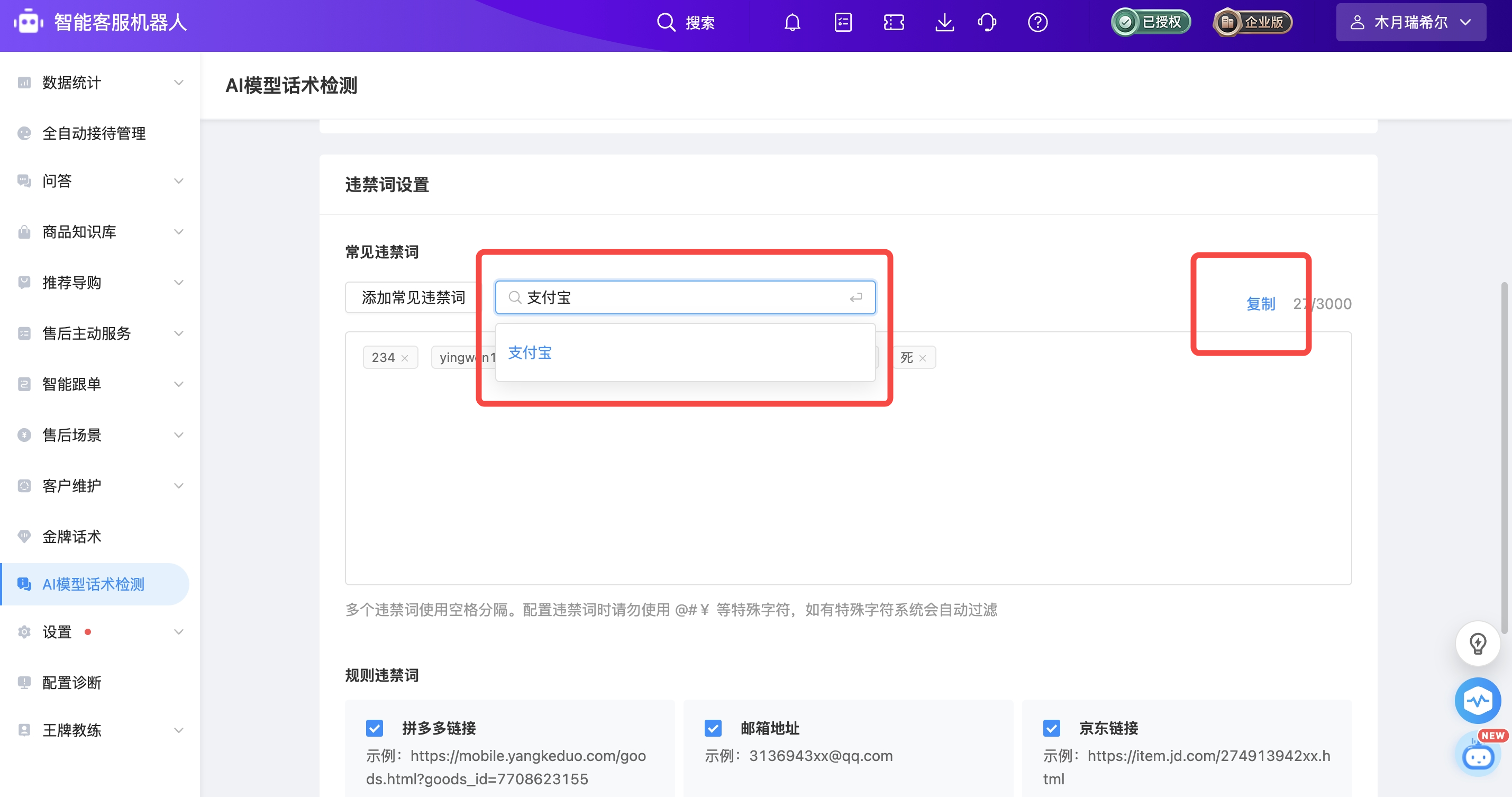This screenshot has height=797, width=1512.
Task: Expand the 设置 menu chevron
Action: pyautogui.click(x=179, y=632)
